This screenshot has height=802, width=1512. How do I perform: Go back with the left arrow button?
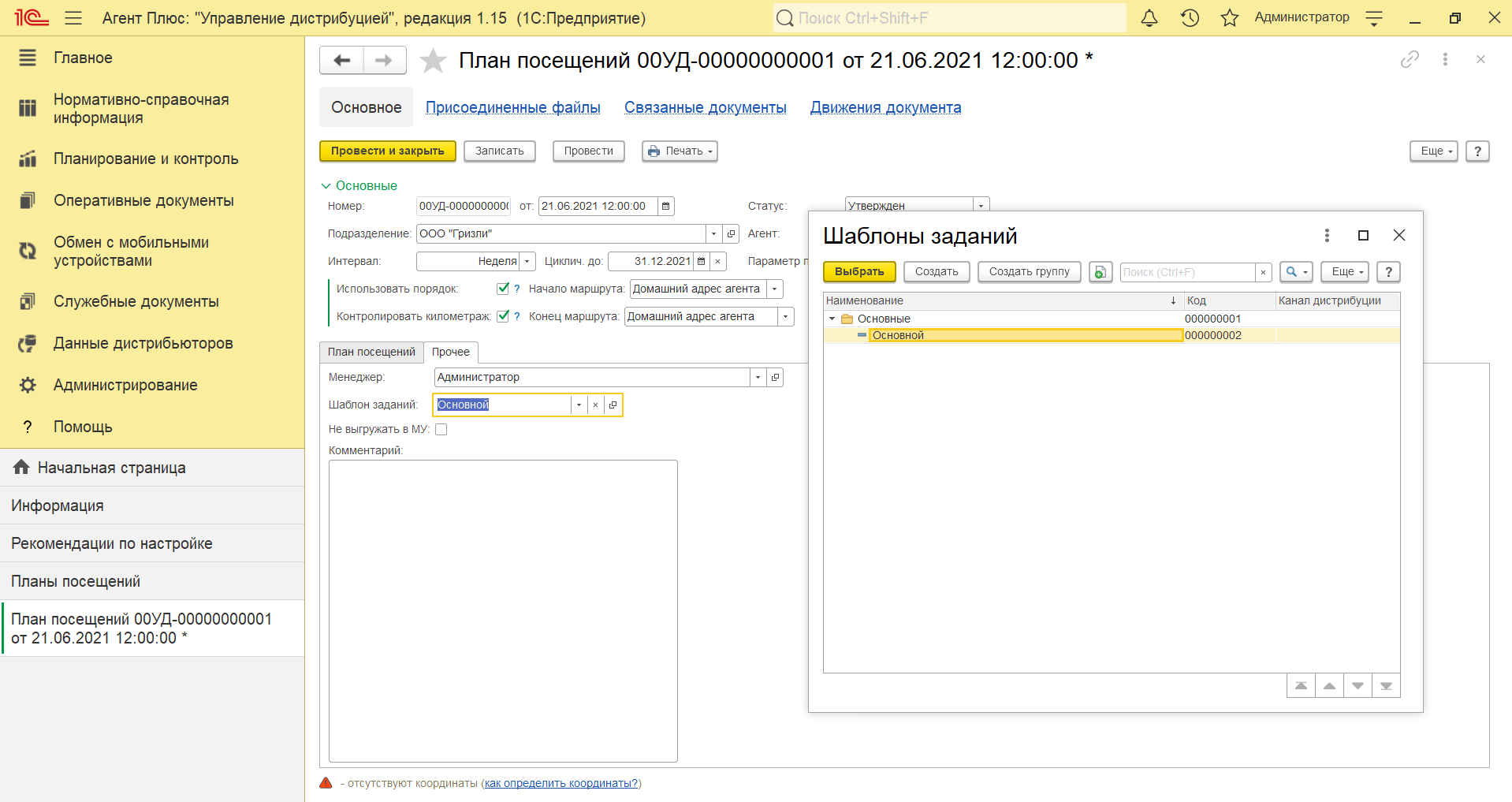point(341,60)
